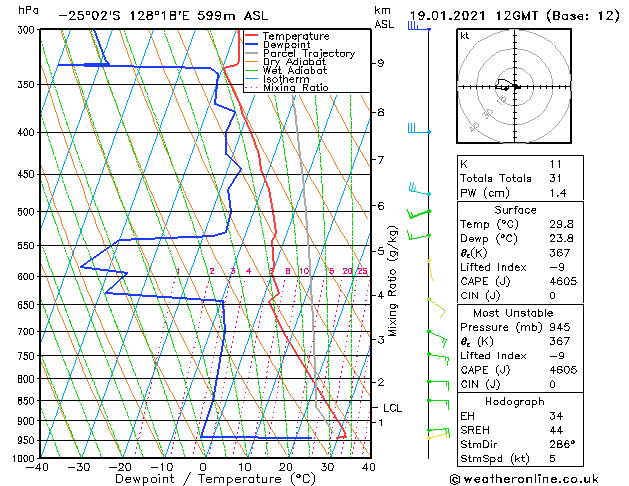Click the weatheronline.co.uk copyright link
The image size is (629, 486).
coord(524,479)
